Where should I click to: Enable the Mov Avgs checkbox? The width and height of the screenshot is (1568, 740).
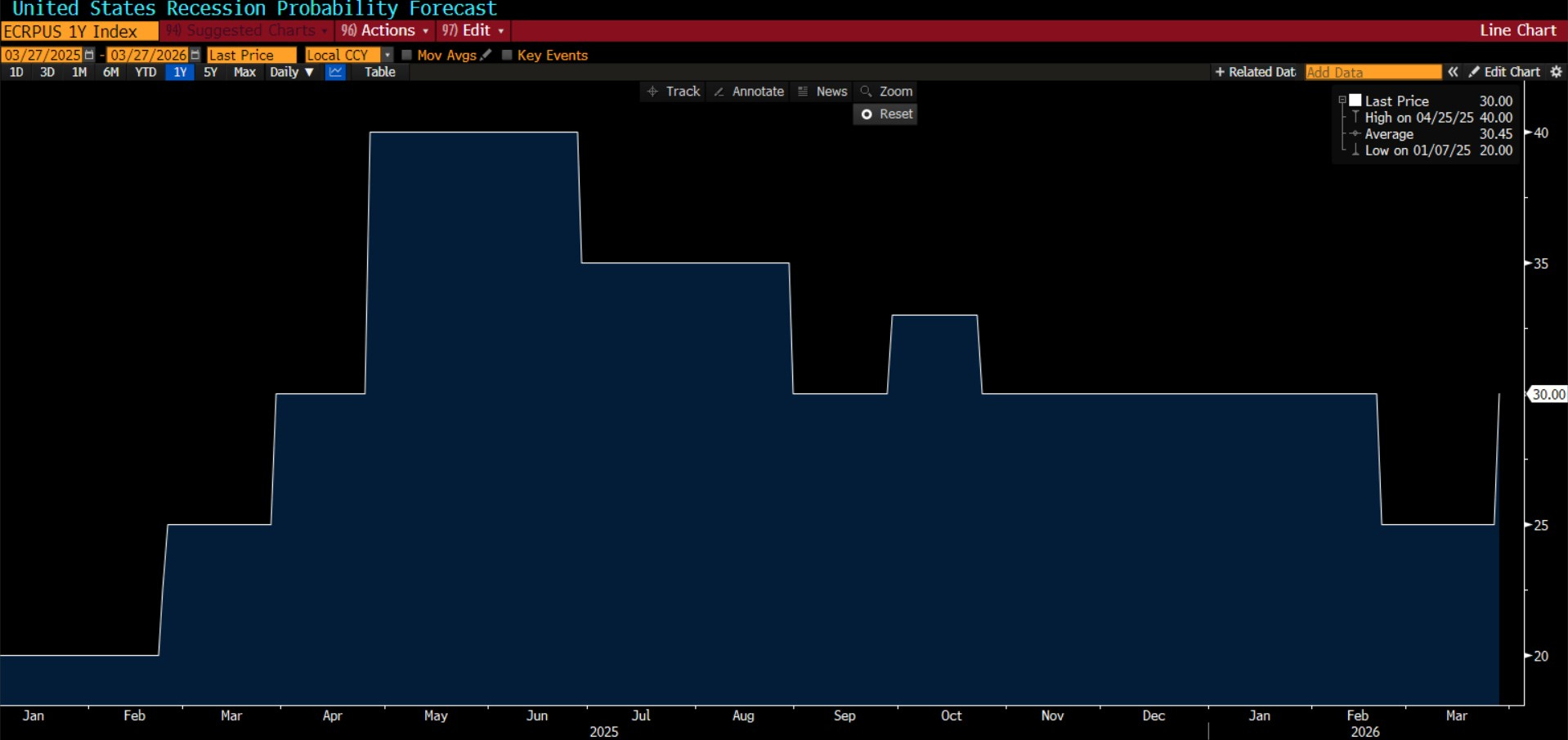click(x=406, y=55)
